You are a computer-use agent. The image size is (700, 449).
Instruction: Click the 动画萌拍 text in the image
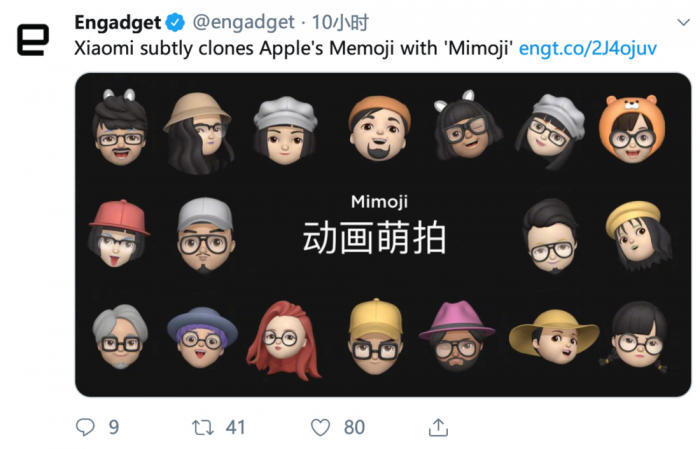click(x=374, y=240)
